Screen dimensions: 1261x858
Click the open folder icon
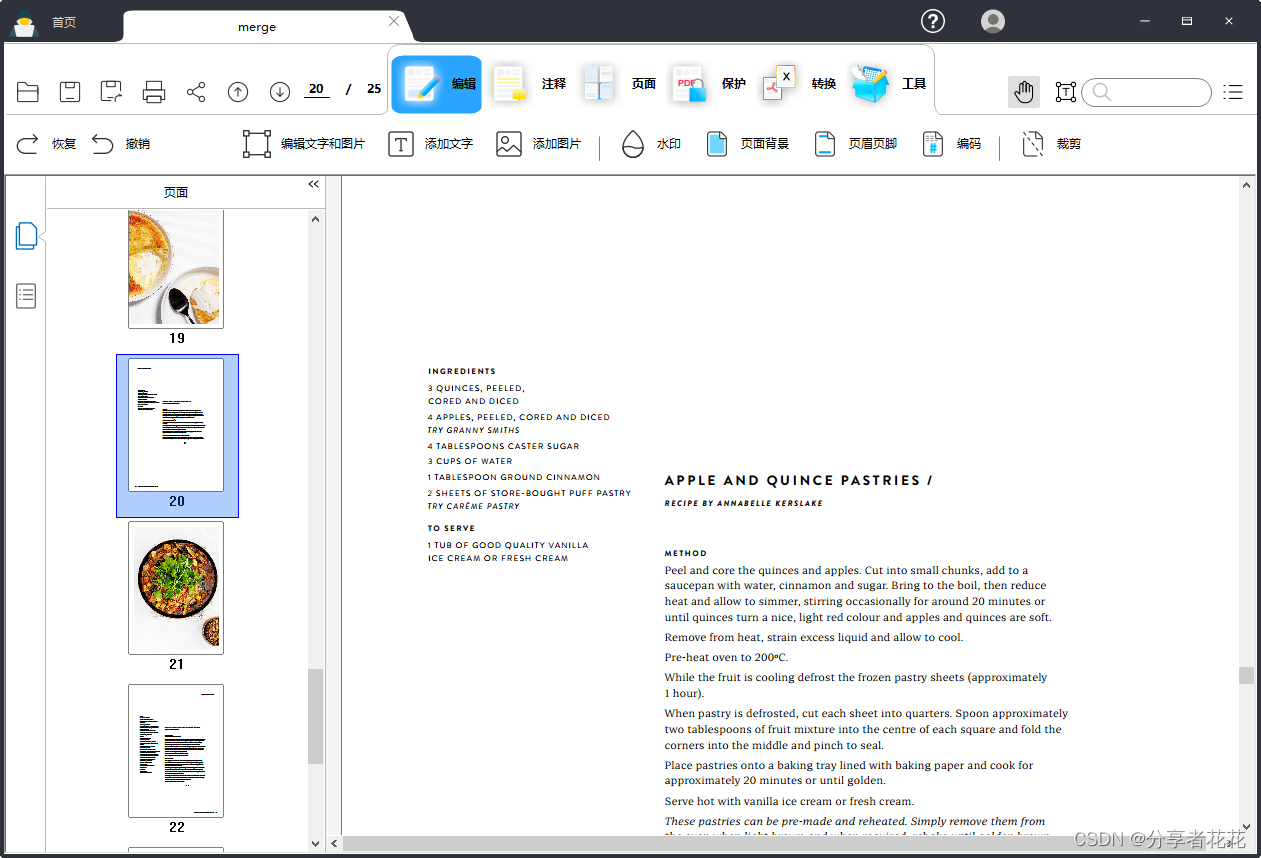[x=28, y=92]
